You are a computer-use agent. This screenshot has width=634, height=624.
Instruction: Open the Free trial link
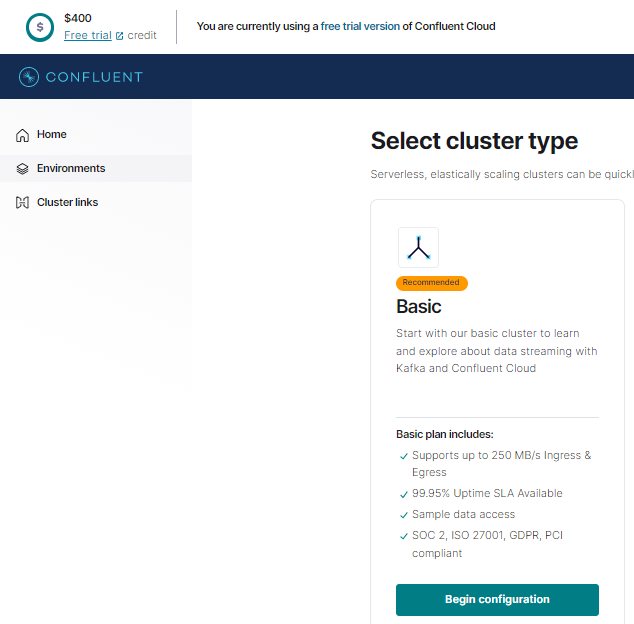pyautogui.click(x=88, y=36)
